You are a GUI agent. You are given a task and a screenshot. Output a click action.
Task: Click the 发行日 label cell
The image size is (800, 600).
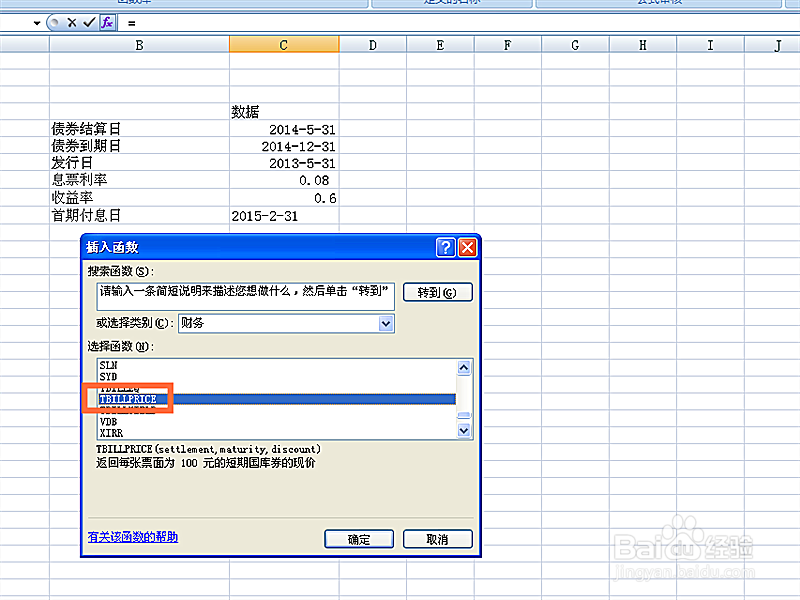139,163
